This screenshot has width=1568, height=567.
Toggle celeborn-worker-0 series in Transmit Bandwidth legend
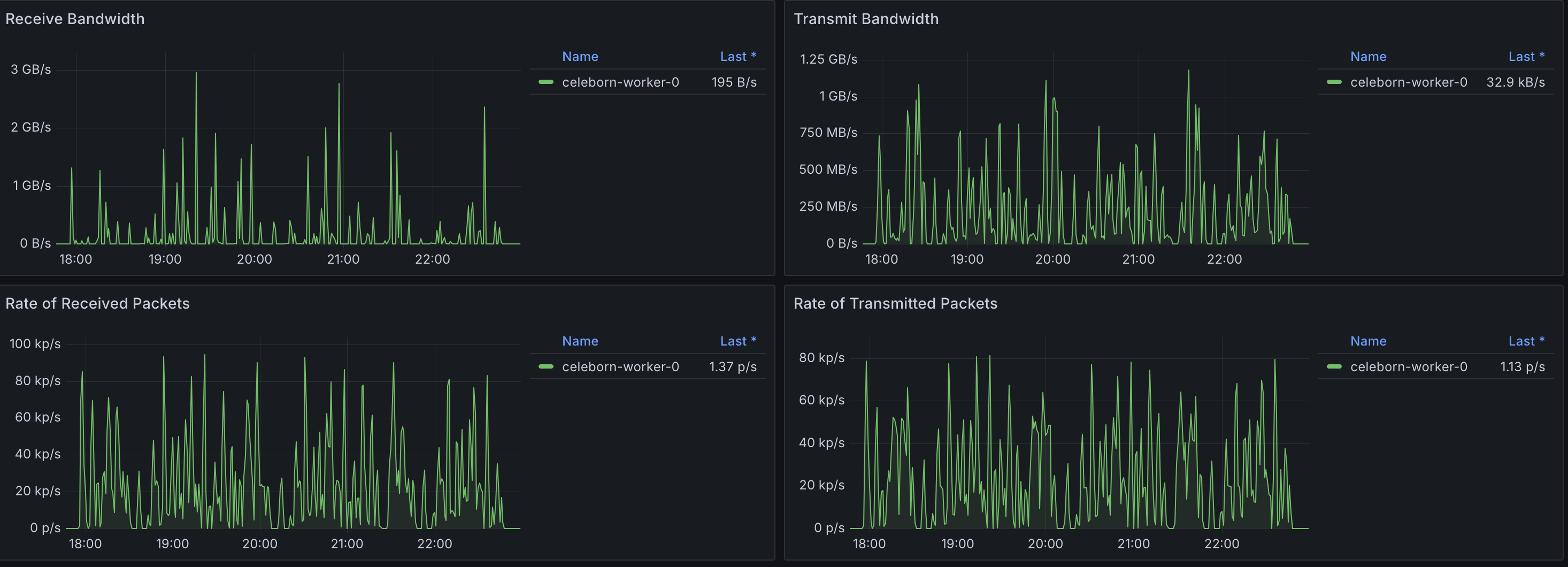coord(1408,82)
